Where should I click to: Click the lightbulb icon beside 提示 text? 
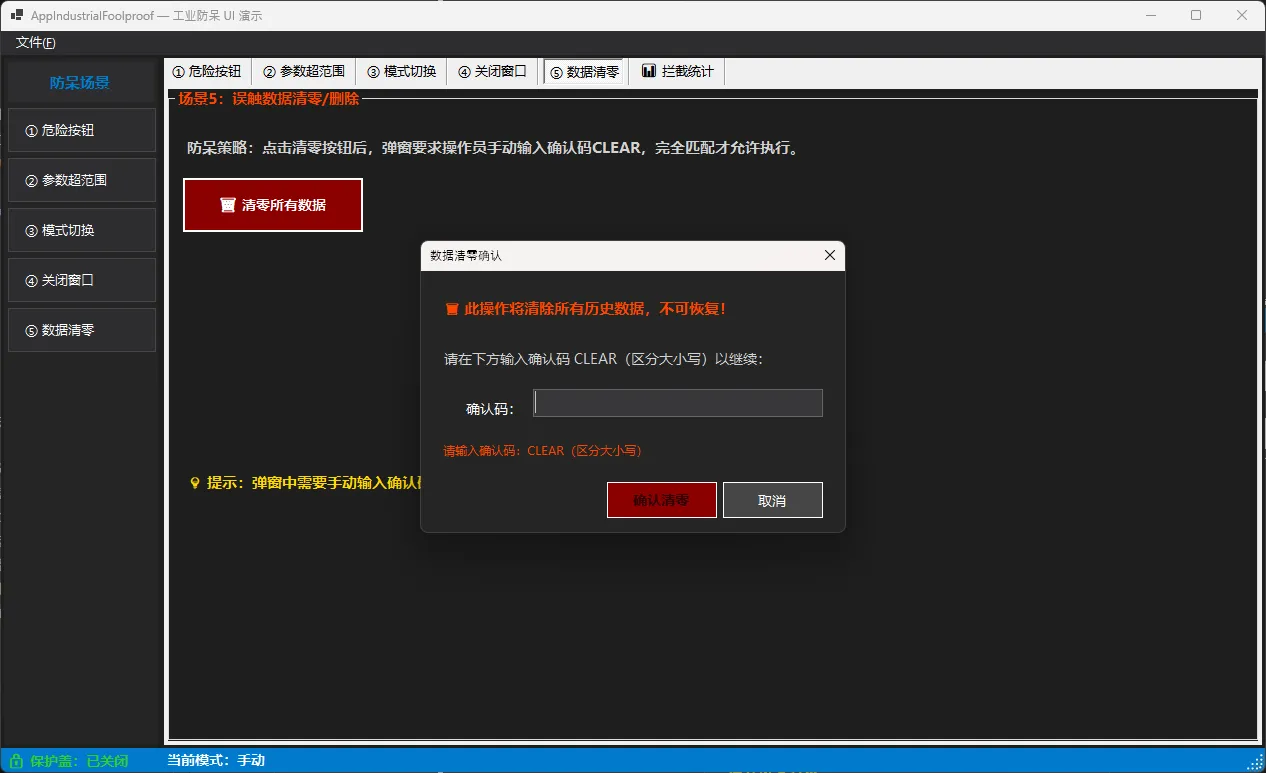coord(195,483)
